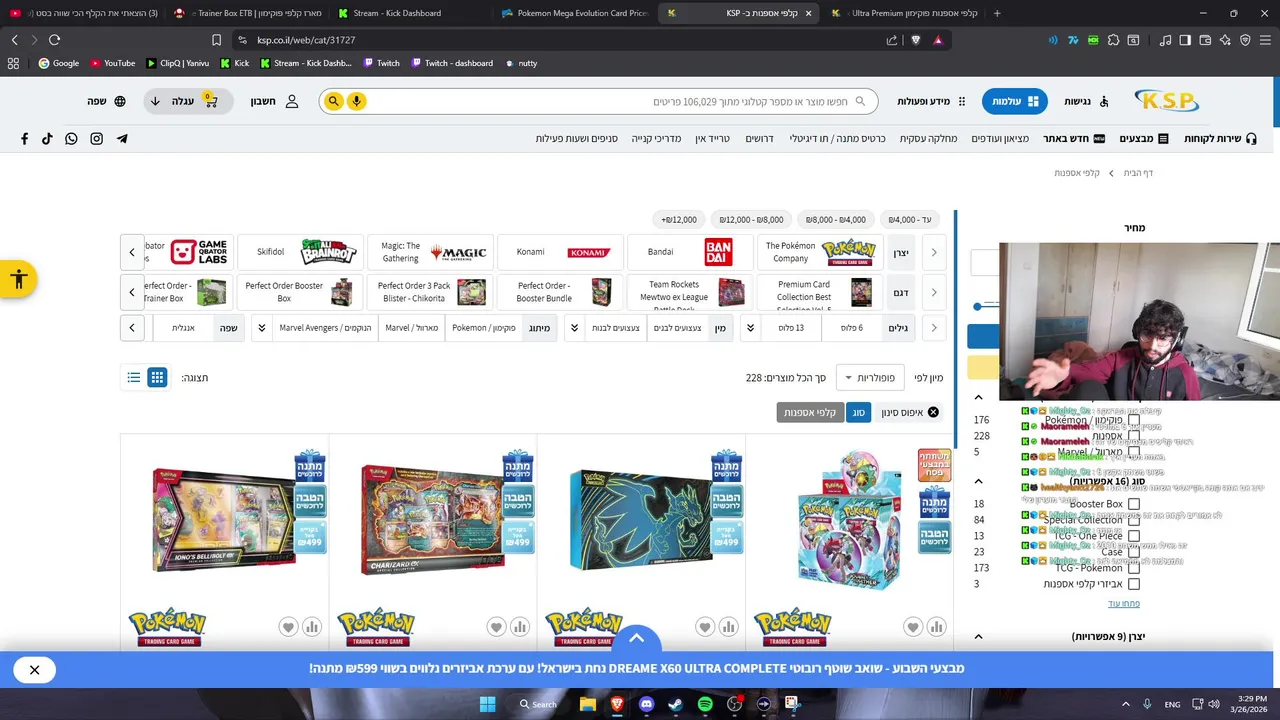Viewport: 1280px width, 720px height.
Task: Open KSP WhatsApp link icon
Action: (x=71, y=138)
